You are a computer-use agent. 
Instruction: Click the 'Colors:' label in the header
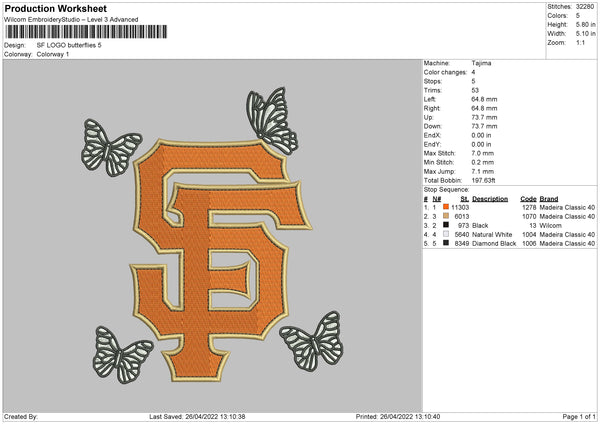557,16
